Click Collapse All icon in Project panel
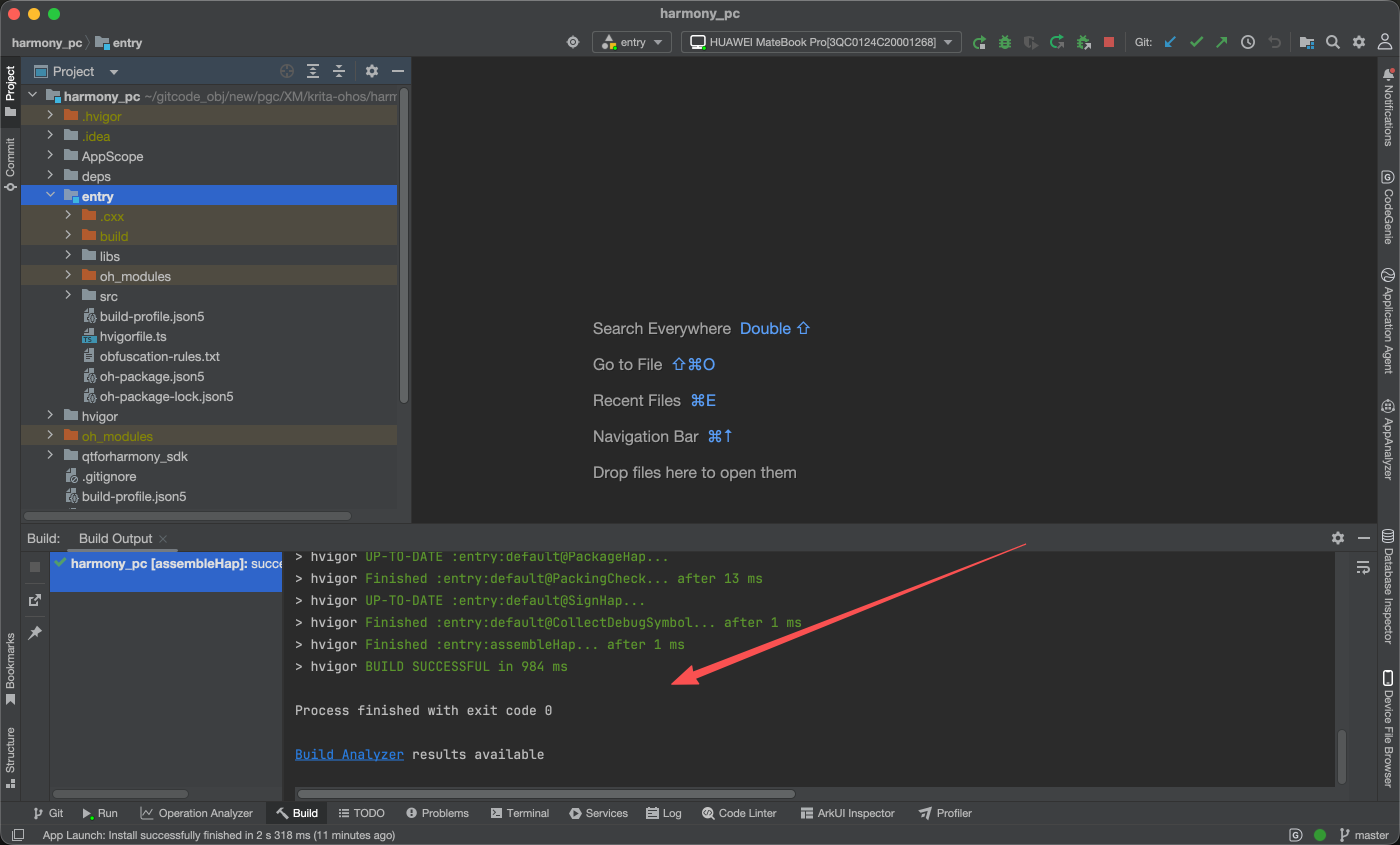This screenshot has height=845, width=1400. (x=338, y=71)
